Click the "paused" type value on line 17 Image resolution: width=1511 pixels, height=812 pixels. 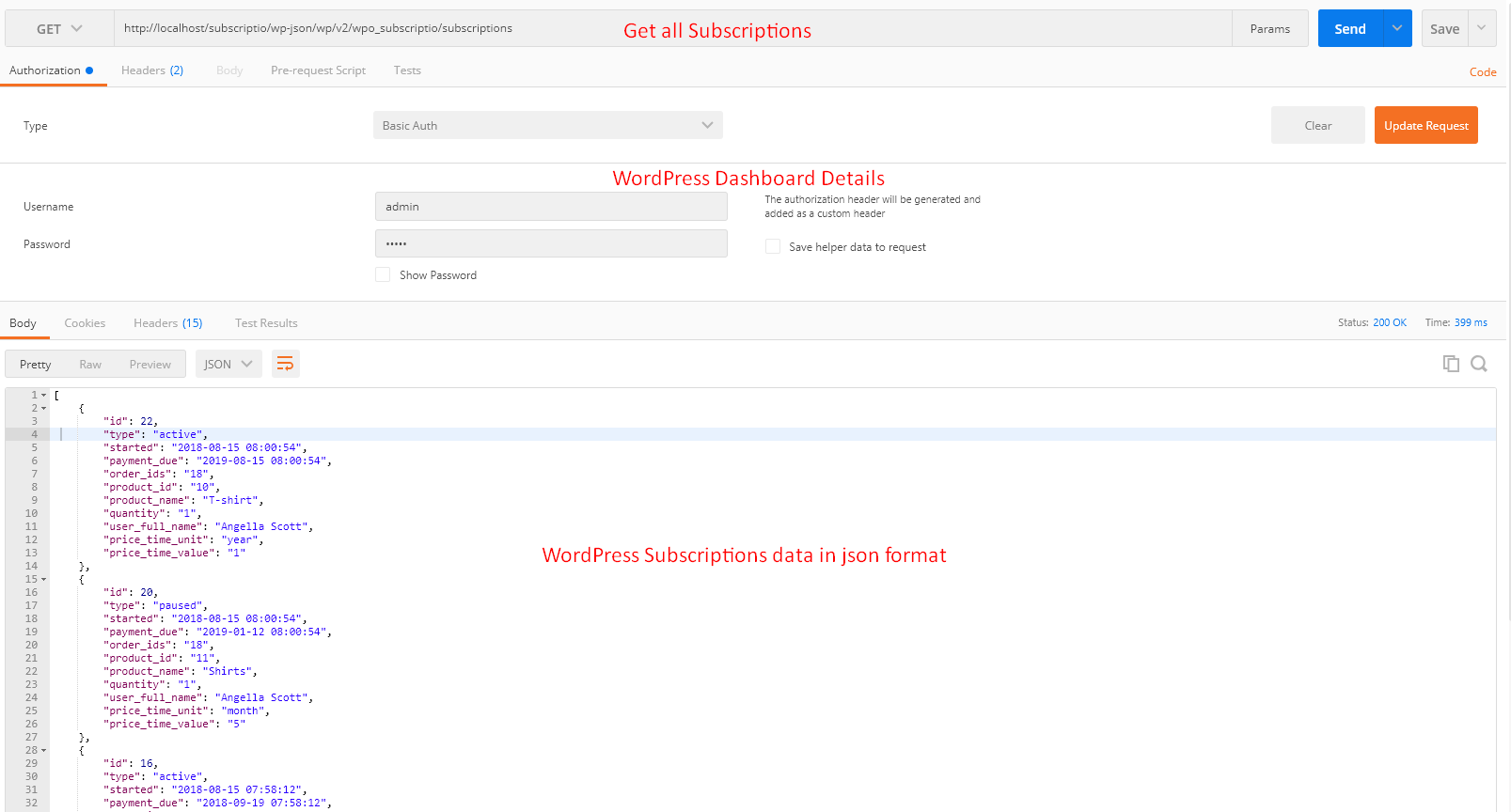(x=179, y=606)
